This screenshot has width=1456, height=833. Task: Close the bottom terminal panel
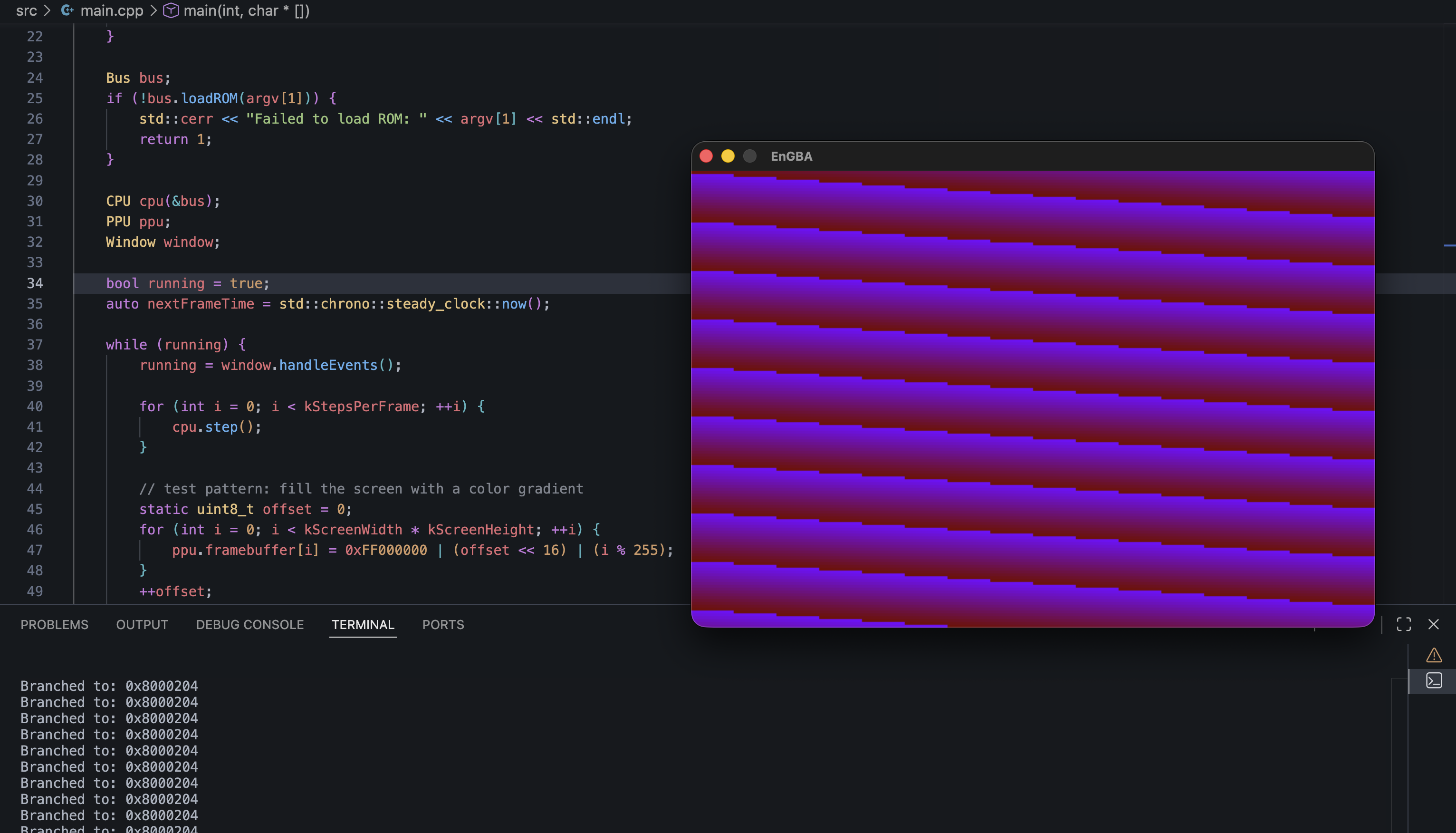[x=1433, y=624]
